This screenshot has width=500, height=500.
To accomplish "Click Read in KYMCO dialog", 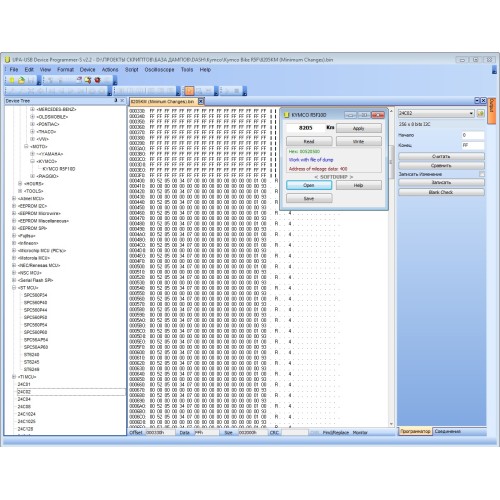I will (309, 141).
